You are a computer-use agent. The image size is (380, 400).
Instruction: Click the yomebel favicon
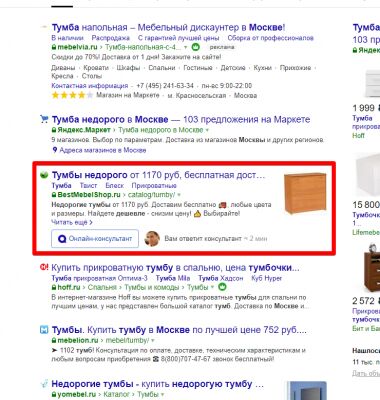pos(44,384)
